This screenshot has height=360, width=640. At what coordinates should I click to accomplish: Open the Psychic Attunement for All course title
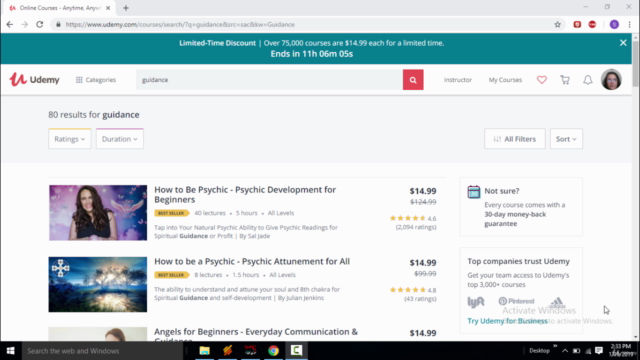[252, 261]
